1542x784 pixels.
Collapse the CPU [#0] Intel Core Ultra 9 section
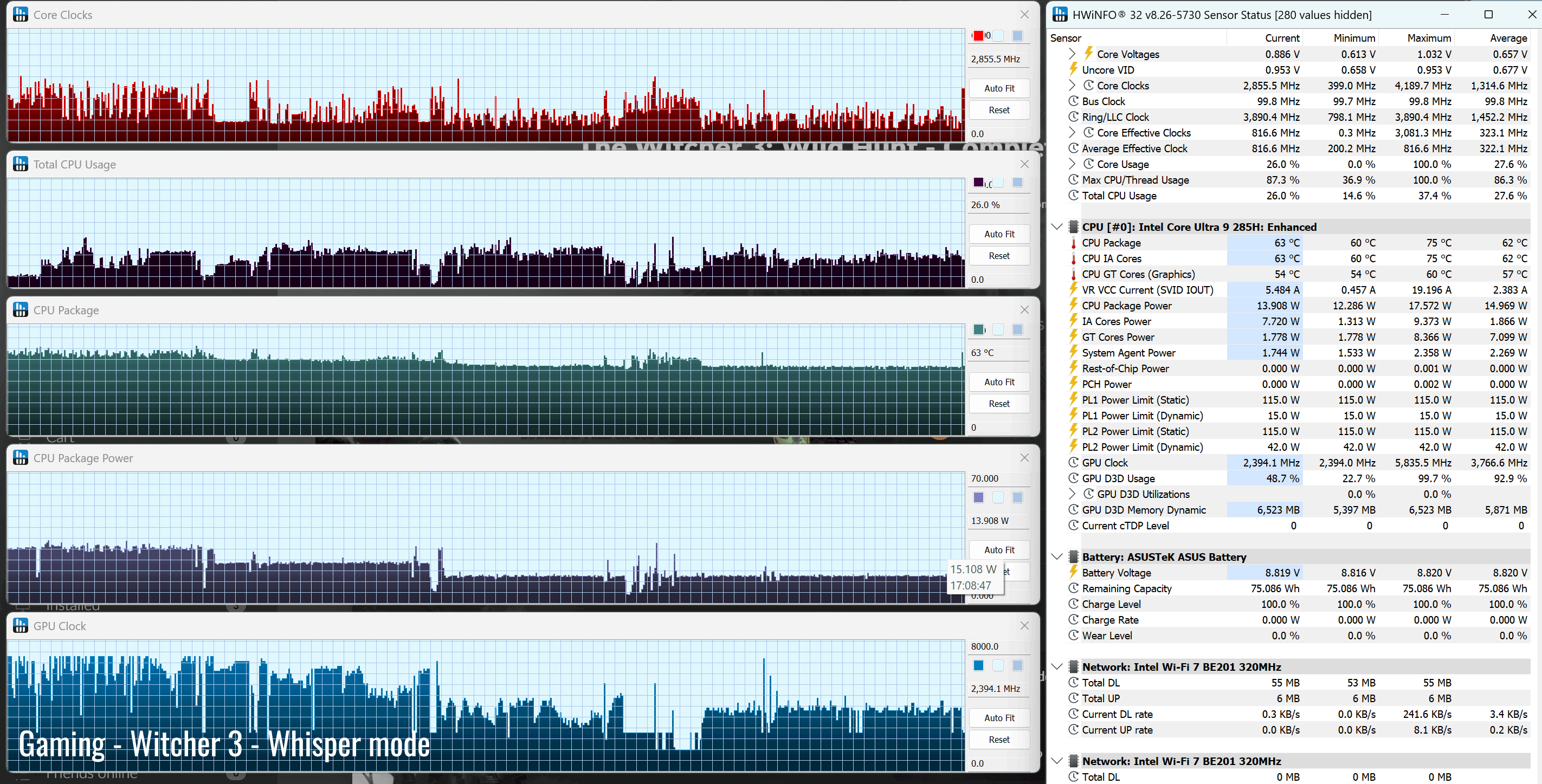[x=1057, y=227]
